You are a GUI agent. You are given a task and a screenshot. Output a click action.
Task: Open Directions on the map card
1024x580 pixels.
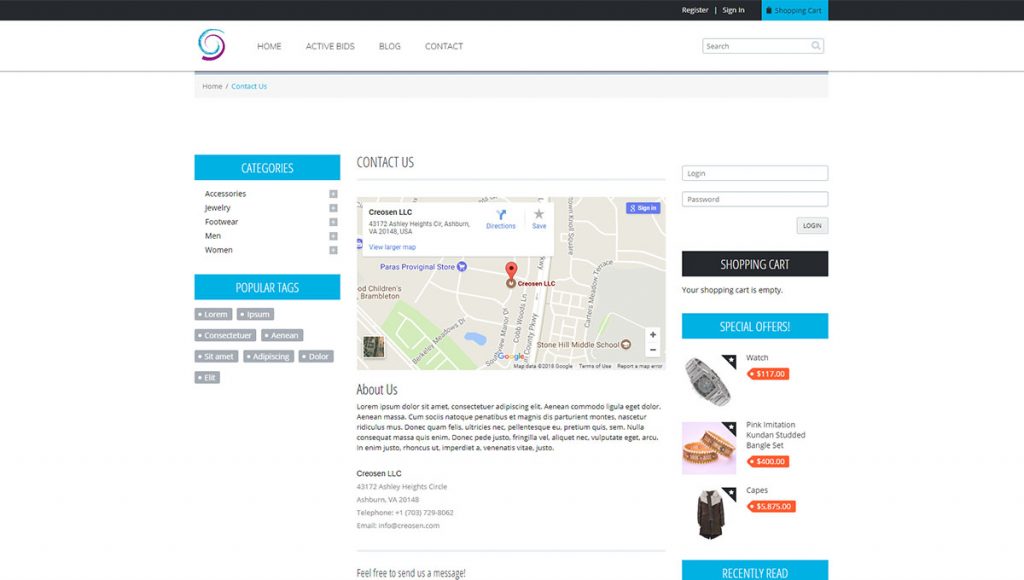500,219
